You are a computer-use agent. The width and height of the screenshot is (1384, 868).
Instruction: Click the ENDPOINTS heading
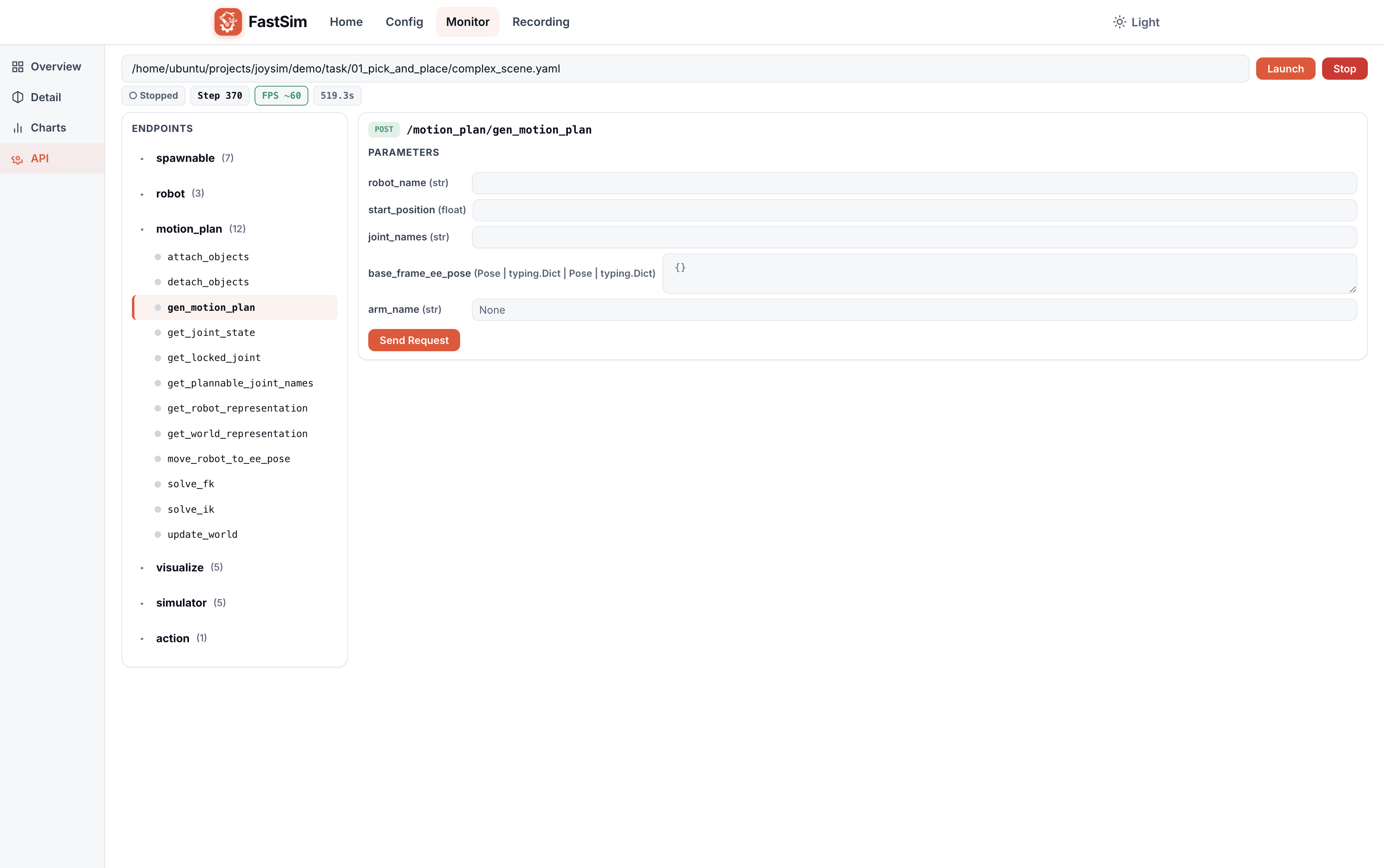point(162,129)
